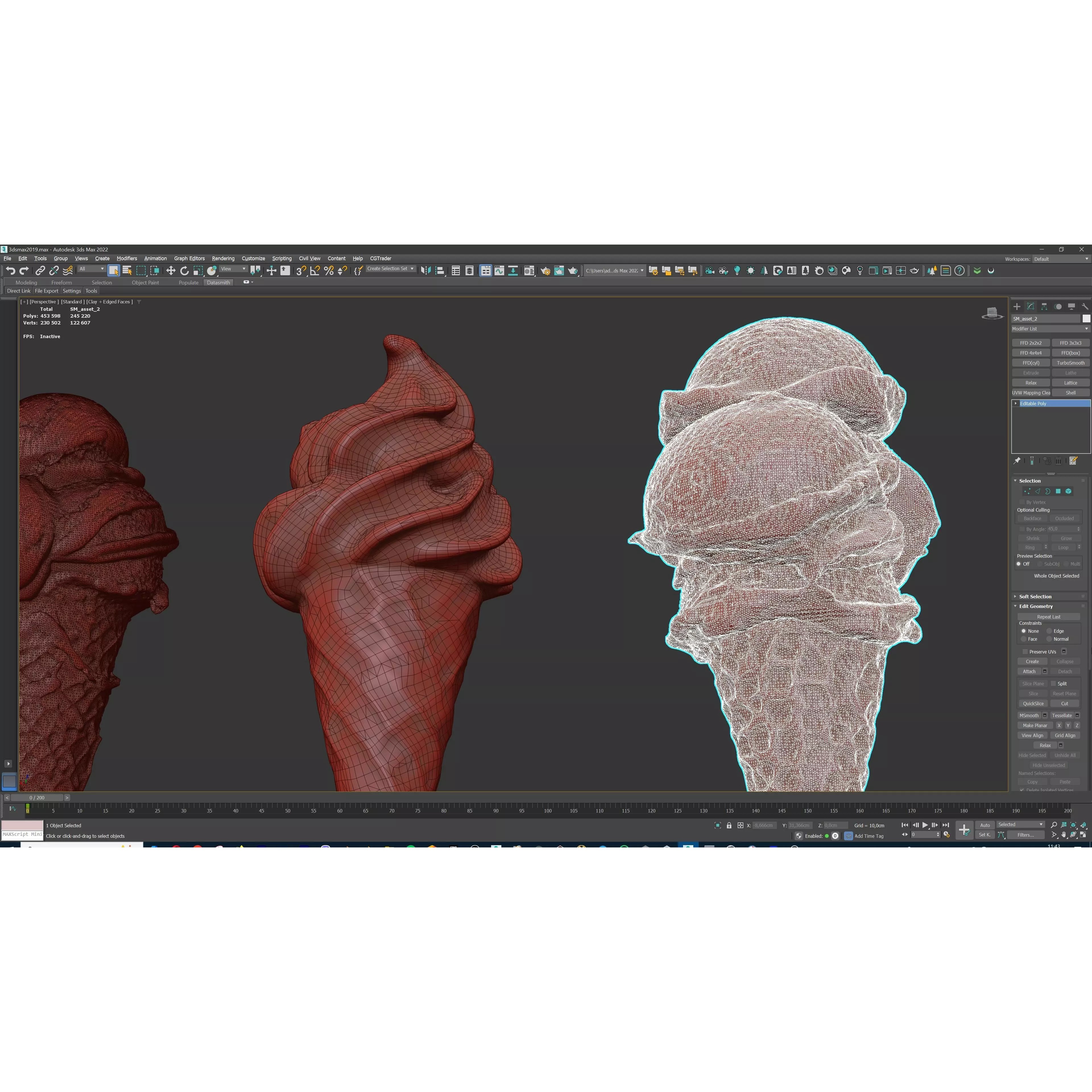Select the Polygon sub-object icon
Viewport: 1092px width, 1092px height.
coord(1058,491)
